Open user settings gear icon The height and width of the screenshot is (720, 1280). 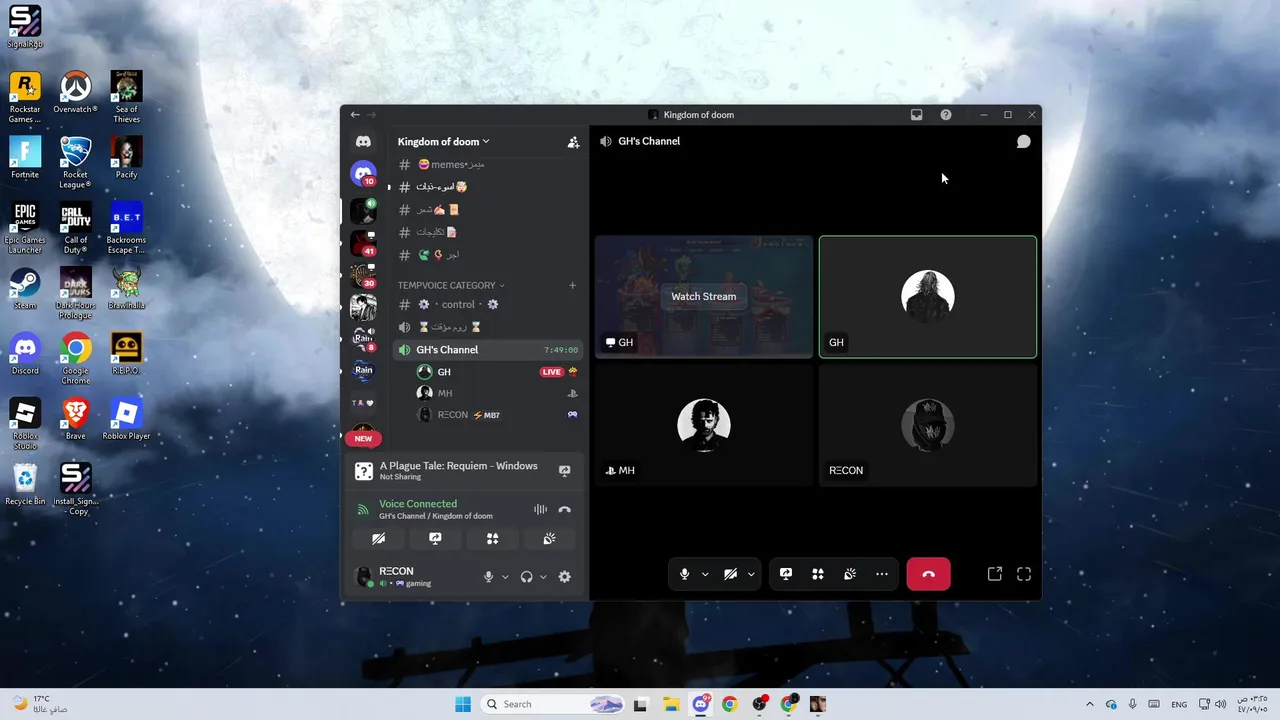[x=565, y=577]
